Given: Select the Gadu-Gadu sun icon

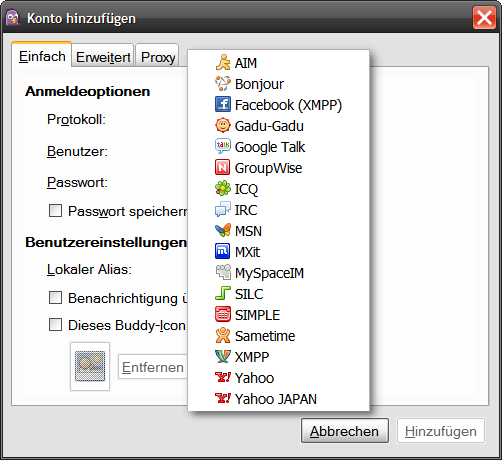Looking at the screenshot, I should pyautogui.click(x=223, y=125).
